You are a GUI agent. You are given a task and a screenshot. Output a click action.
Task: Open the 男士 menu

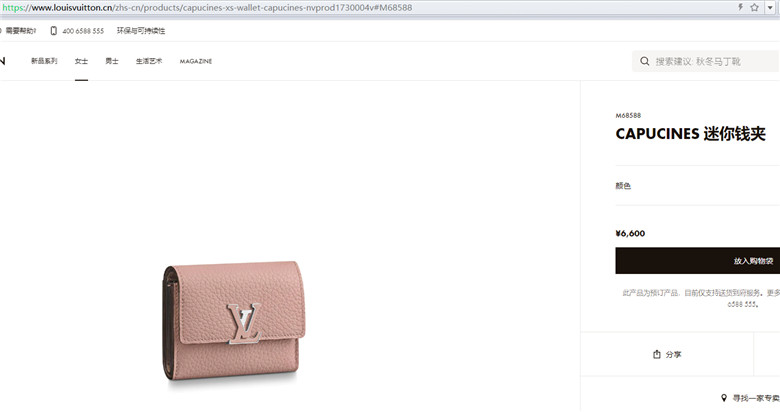coord(112,61)
